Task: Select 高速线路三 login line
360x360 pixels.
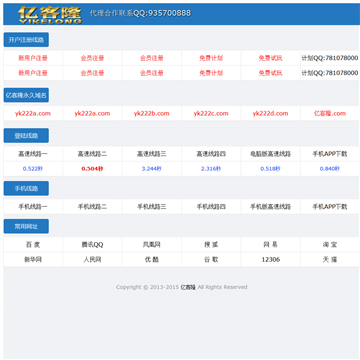Action: click(x=152, y=154)
